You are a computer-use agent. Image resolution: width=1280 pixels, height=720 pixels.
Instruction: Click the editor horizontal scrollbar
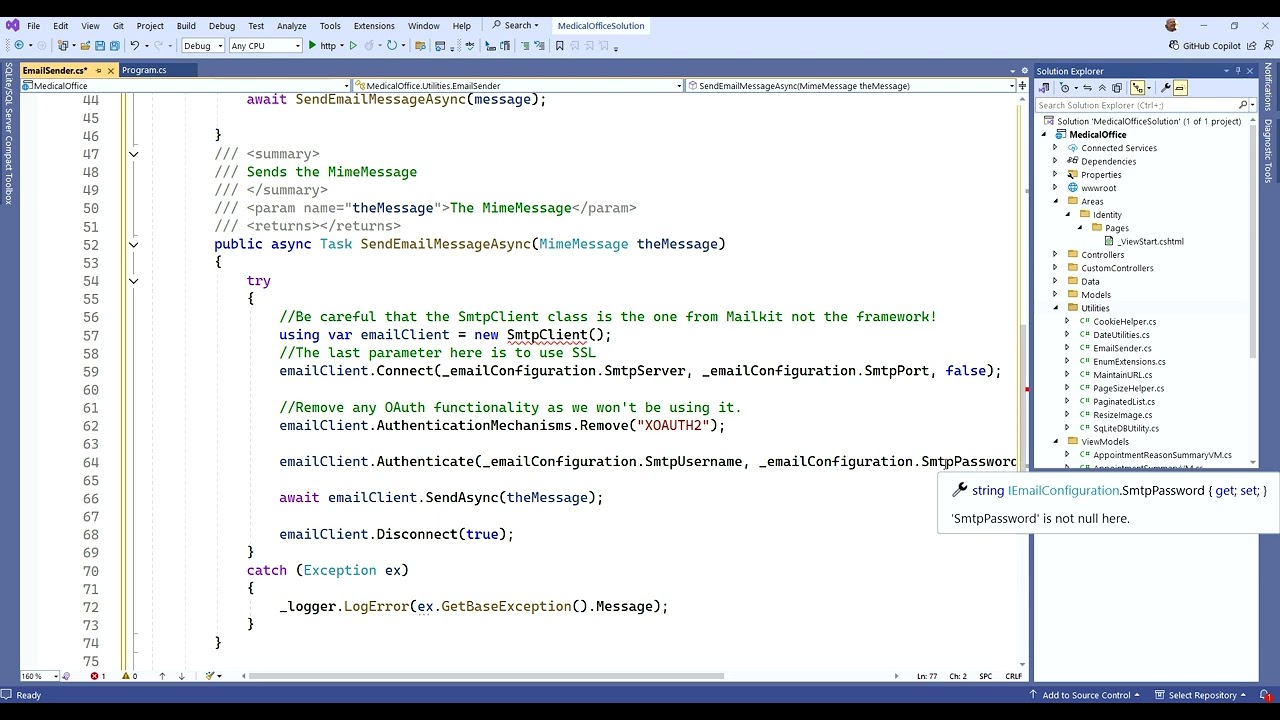click(486, 676)
